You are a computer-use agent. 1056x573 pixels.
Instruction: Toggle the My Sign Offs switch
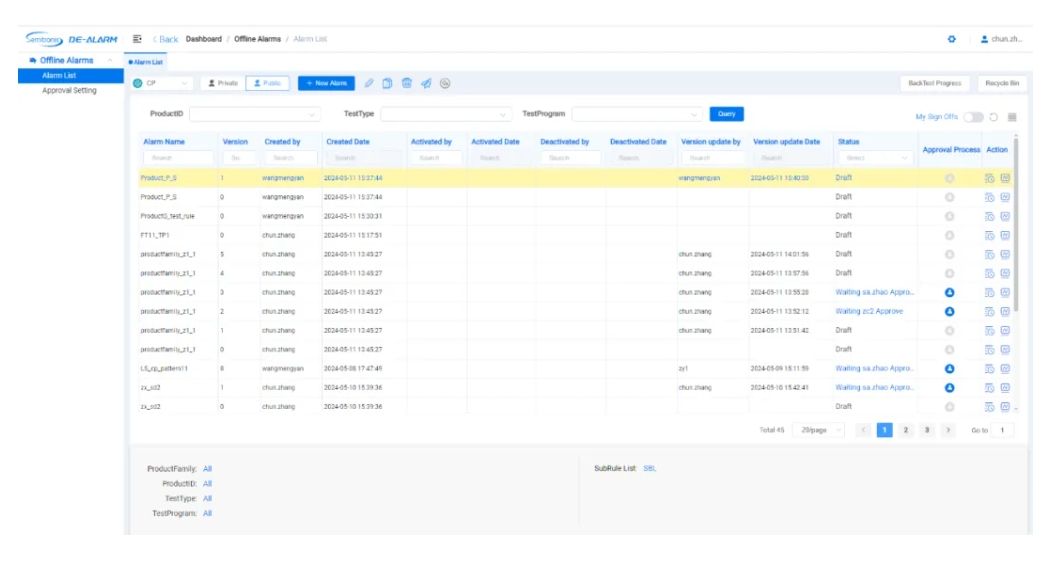pos(973,117)
